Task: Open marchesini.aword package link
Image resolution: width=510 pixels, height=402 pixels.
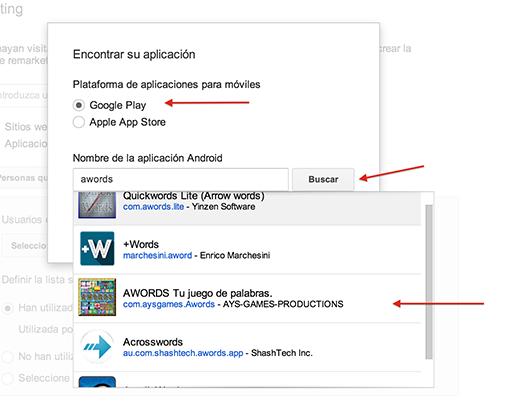Action: [x=157, y=255]
